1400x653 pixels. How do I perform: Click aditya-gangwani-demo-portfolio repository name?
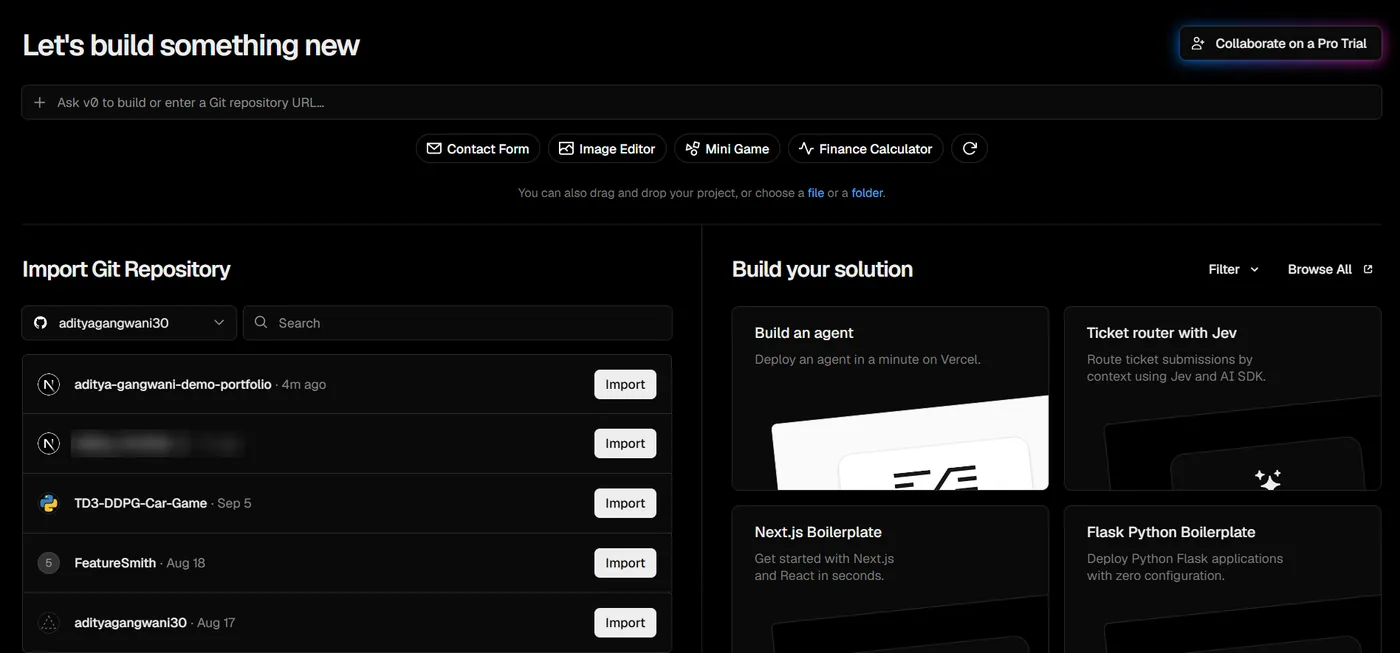[172, 384]
